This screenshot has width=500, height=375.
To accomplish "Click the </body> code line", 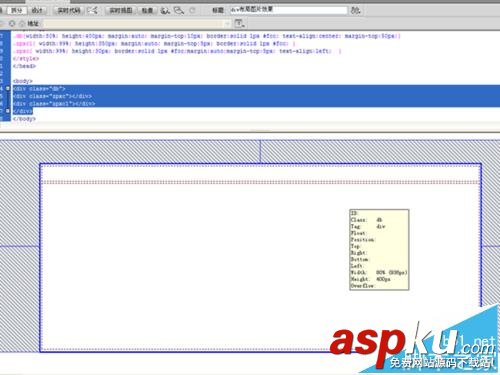I will (x=24, y=118).
